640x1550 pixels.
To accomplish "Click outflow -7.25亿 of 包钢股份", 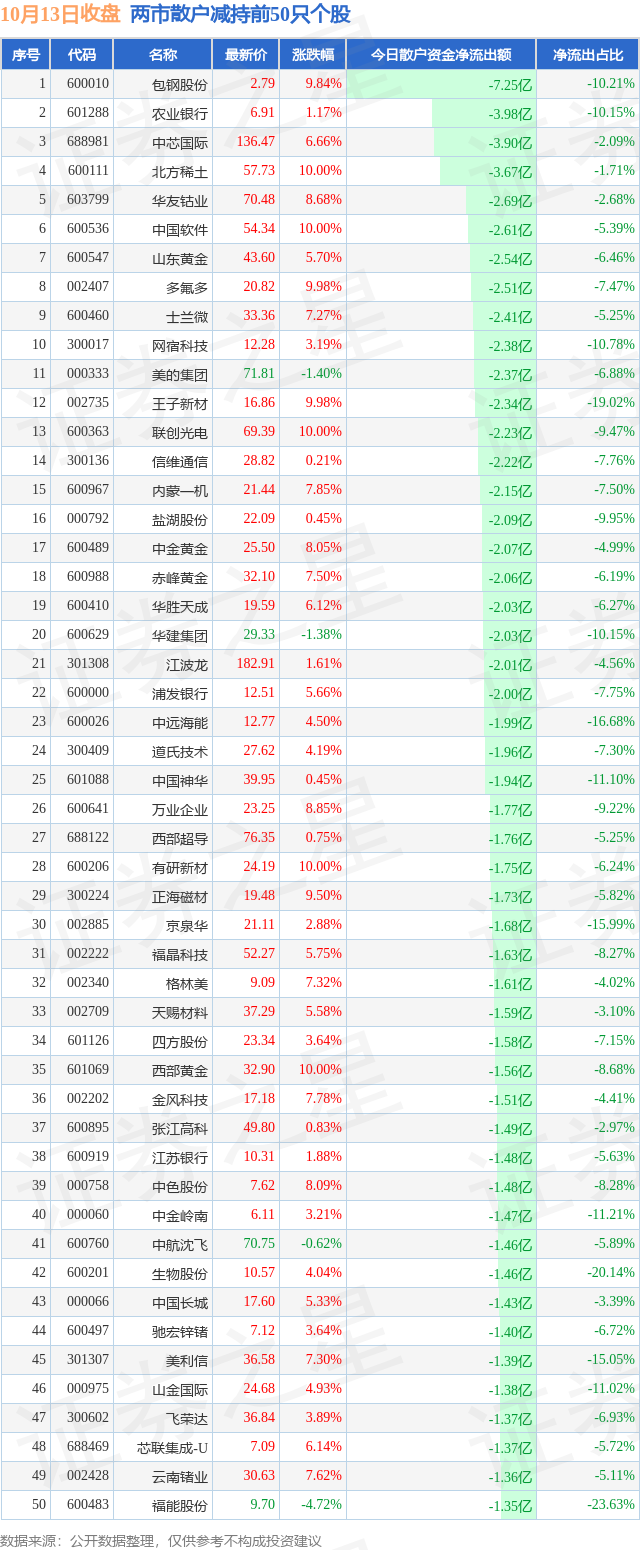I will [511, 85].
